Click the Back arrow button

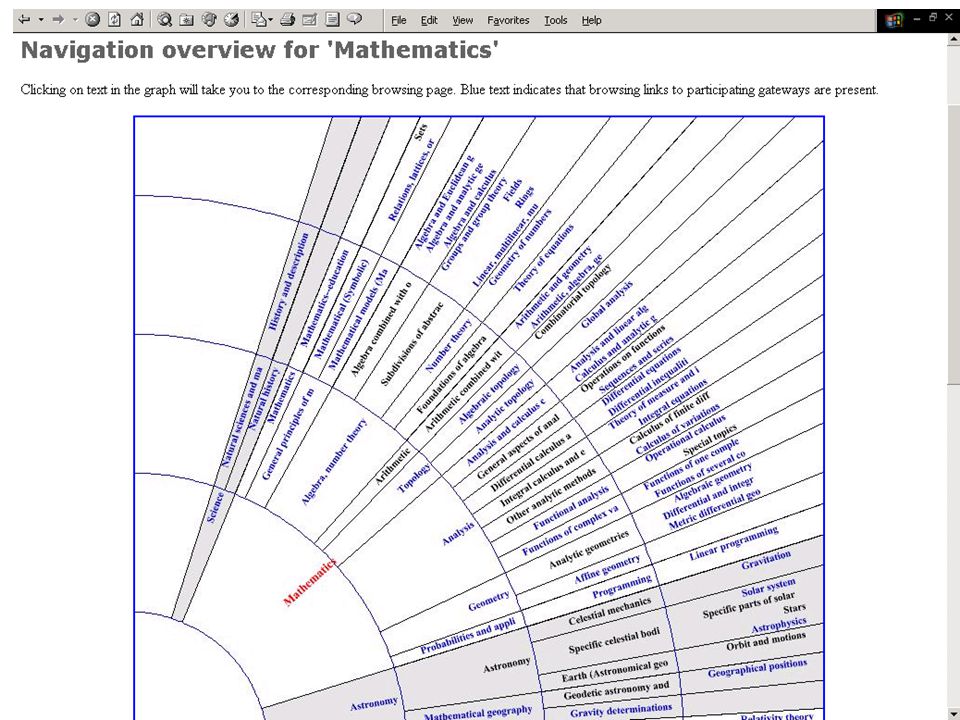coord(24,20)
